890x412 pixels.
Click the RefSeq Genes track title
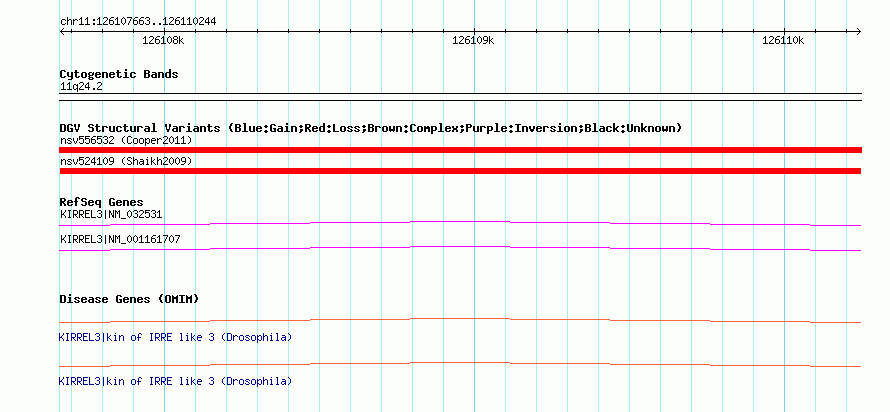101,202
